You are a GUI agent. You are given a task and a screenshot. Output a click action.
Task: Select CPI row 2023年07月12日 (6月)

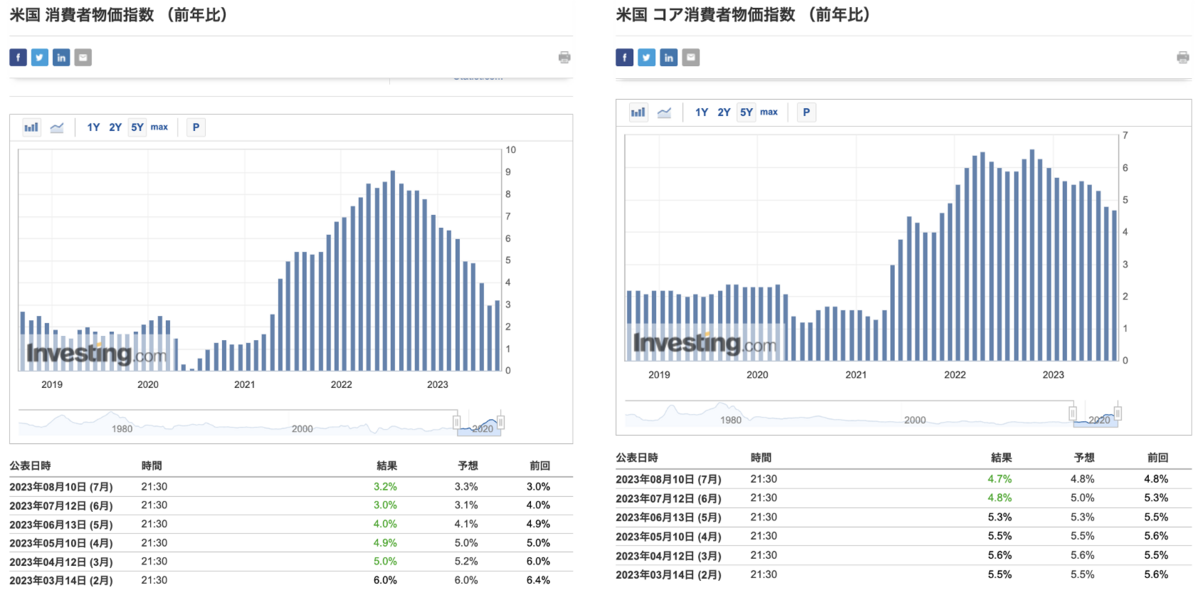point(291,505)
